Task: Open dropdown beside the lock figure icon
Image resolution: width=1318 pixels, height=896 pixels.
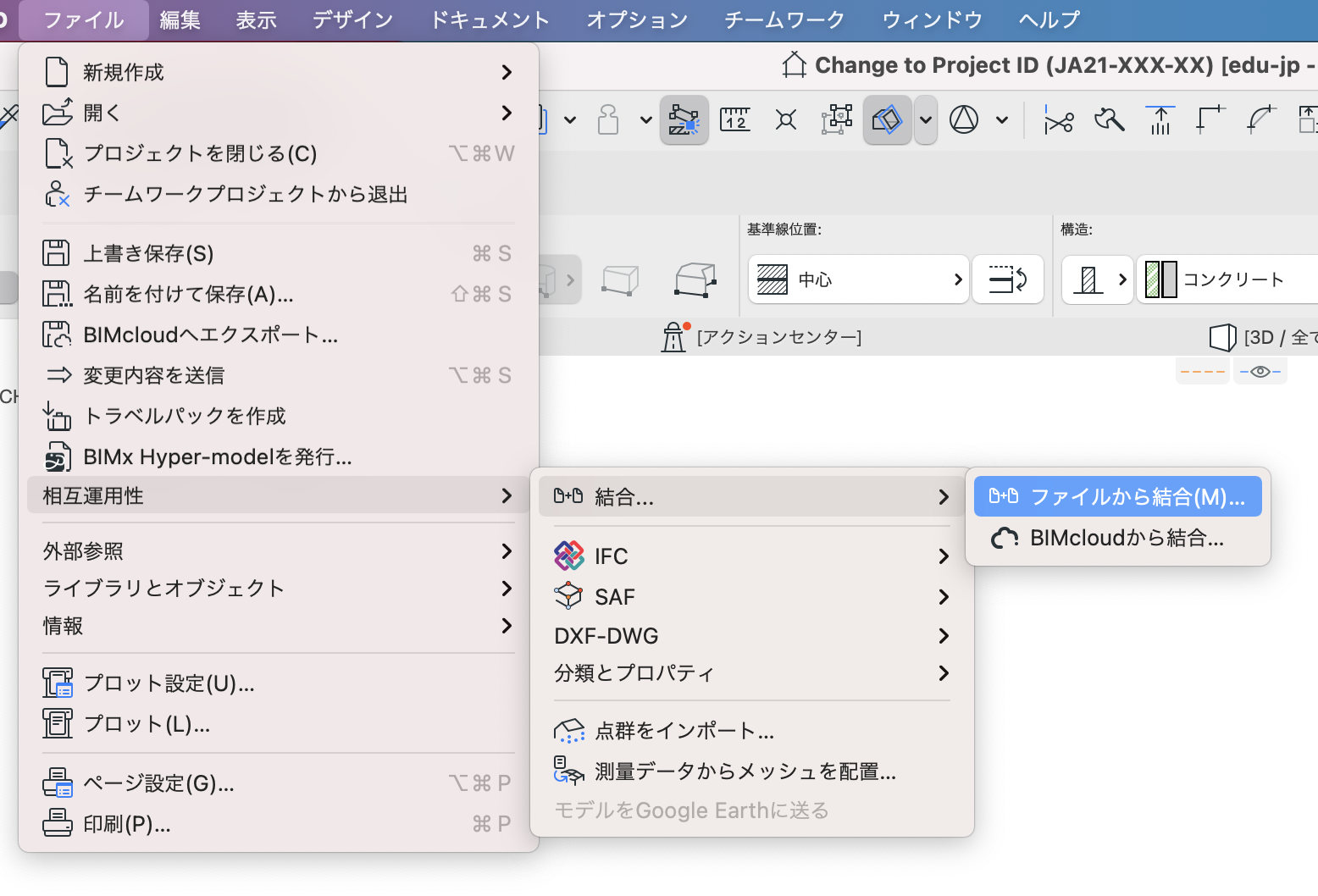Action: pyautogui.click(x=645, y=120)
